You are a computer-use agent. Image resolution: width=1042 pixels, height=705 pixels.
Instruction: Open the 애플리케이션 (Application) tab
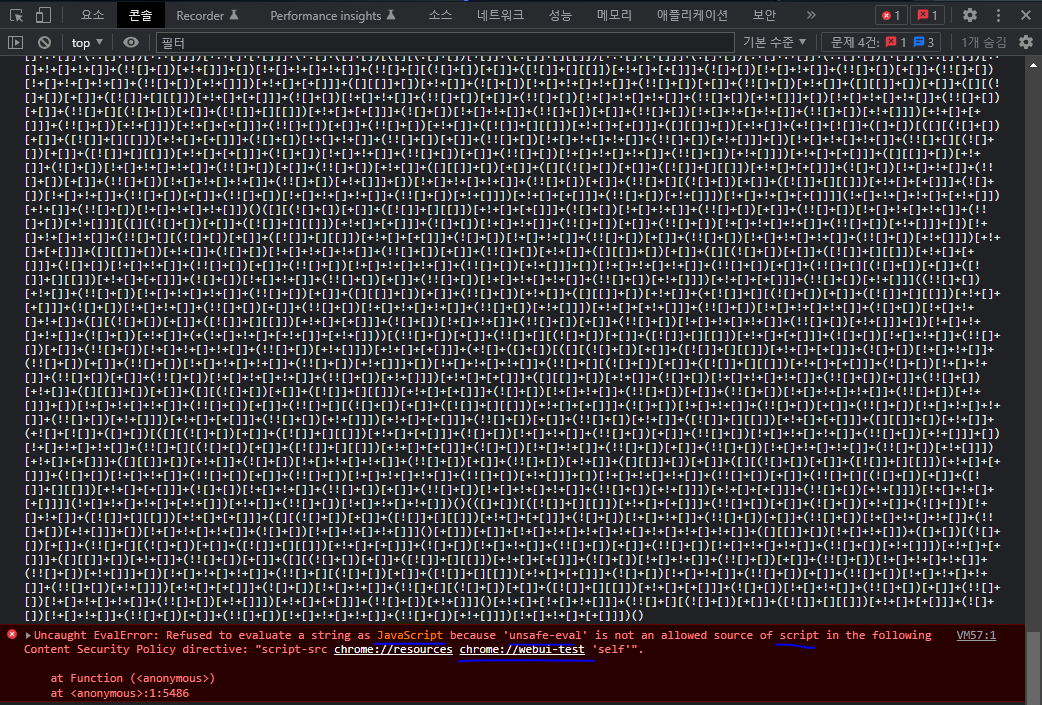click(692, 15)
